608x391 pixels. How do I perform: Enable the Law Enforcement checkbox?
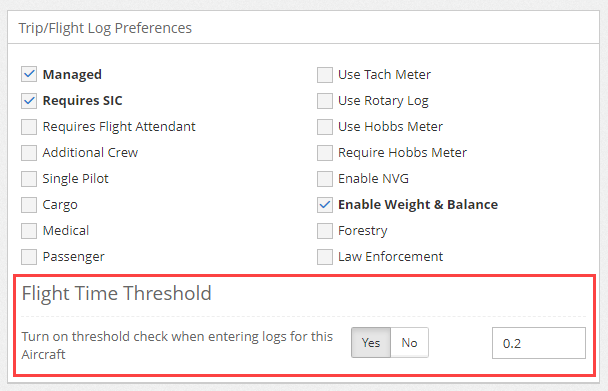click(325, 256)
